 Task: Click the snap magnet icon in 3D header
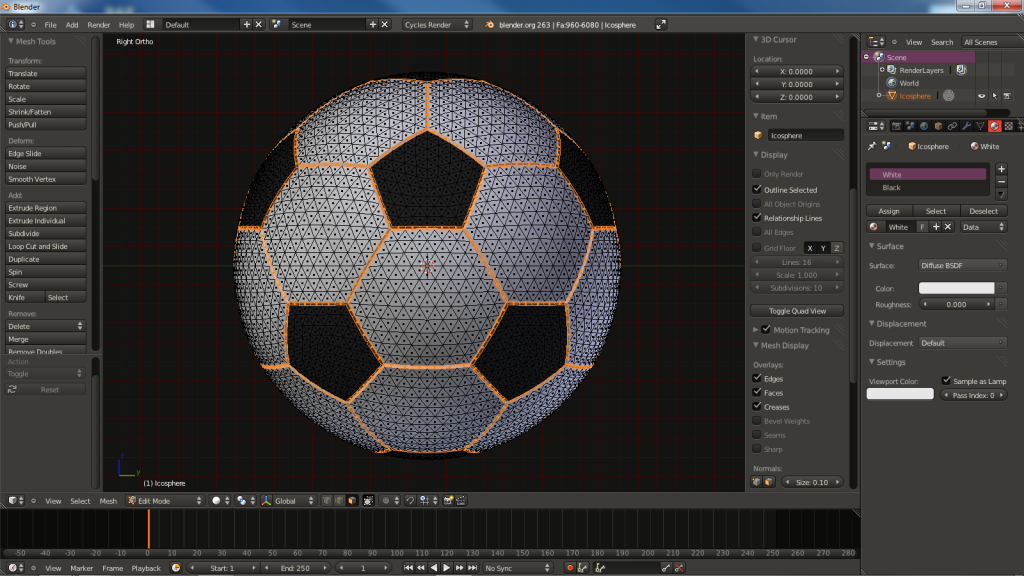pos(410,500)
